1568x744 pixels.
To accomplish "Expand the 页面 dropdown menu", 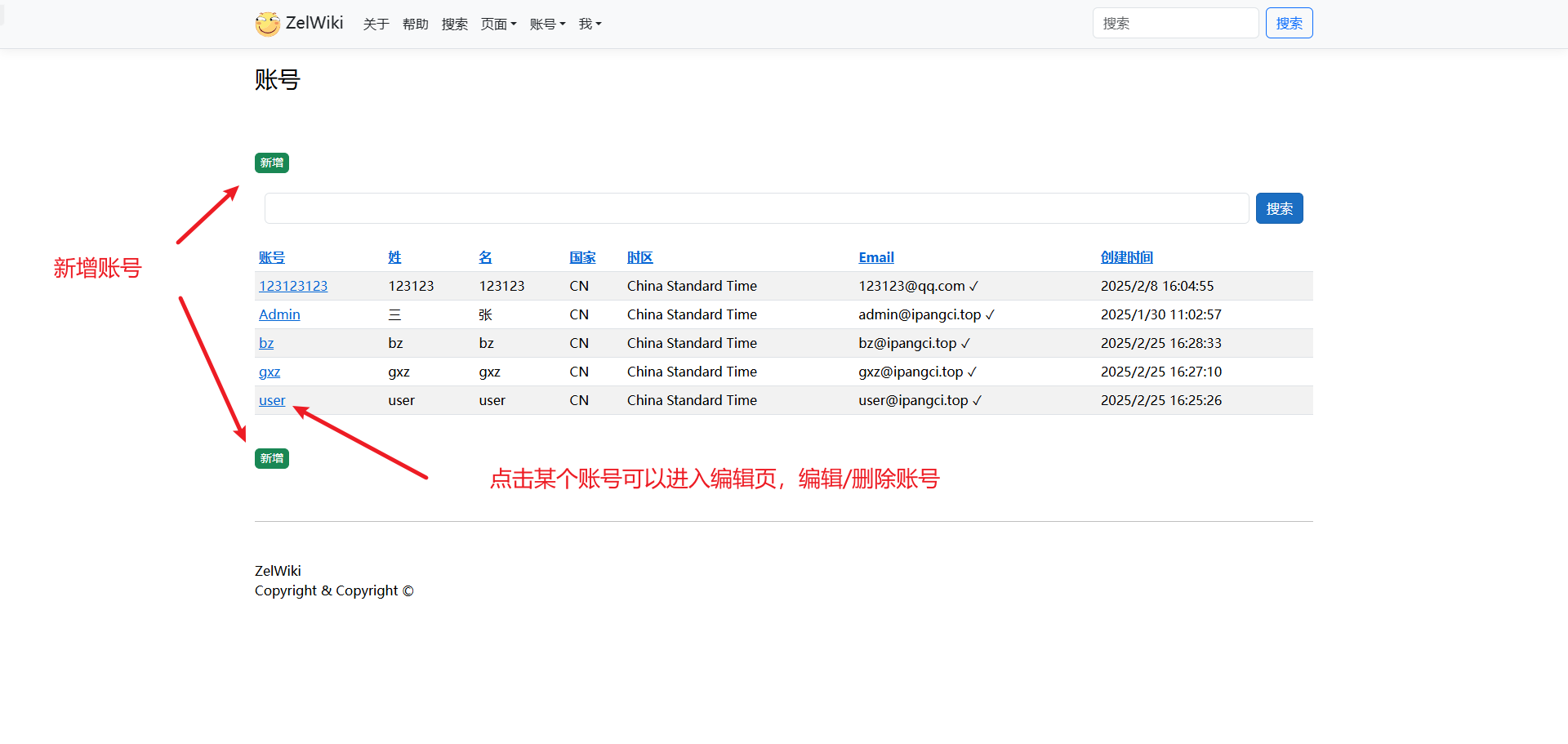I will [498, 25].
